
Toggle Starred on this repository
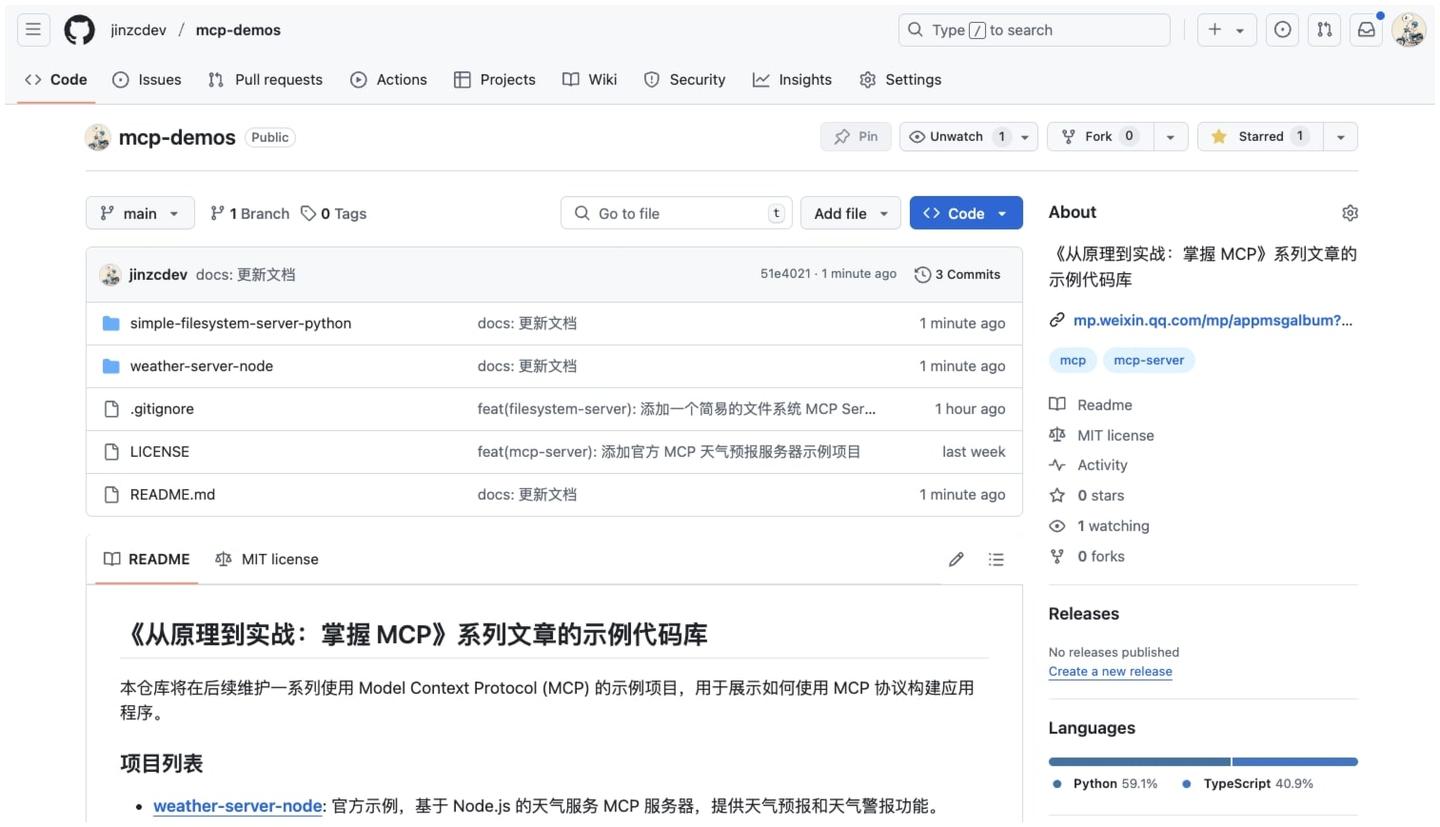pos(1260,137)
